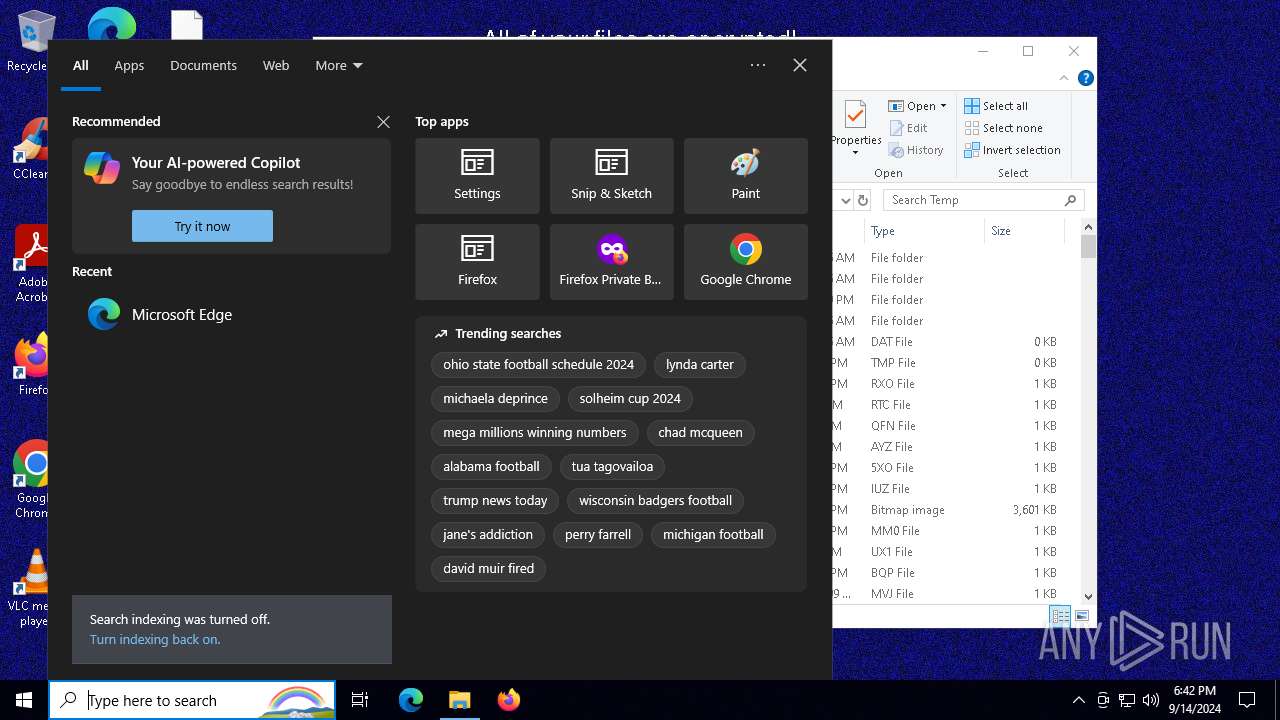Show hidden system tray icons
Viewport: 1280px width, 720px height.
coord(1078,700)
